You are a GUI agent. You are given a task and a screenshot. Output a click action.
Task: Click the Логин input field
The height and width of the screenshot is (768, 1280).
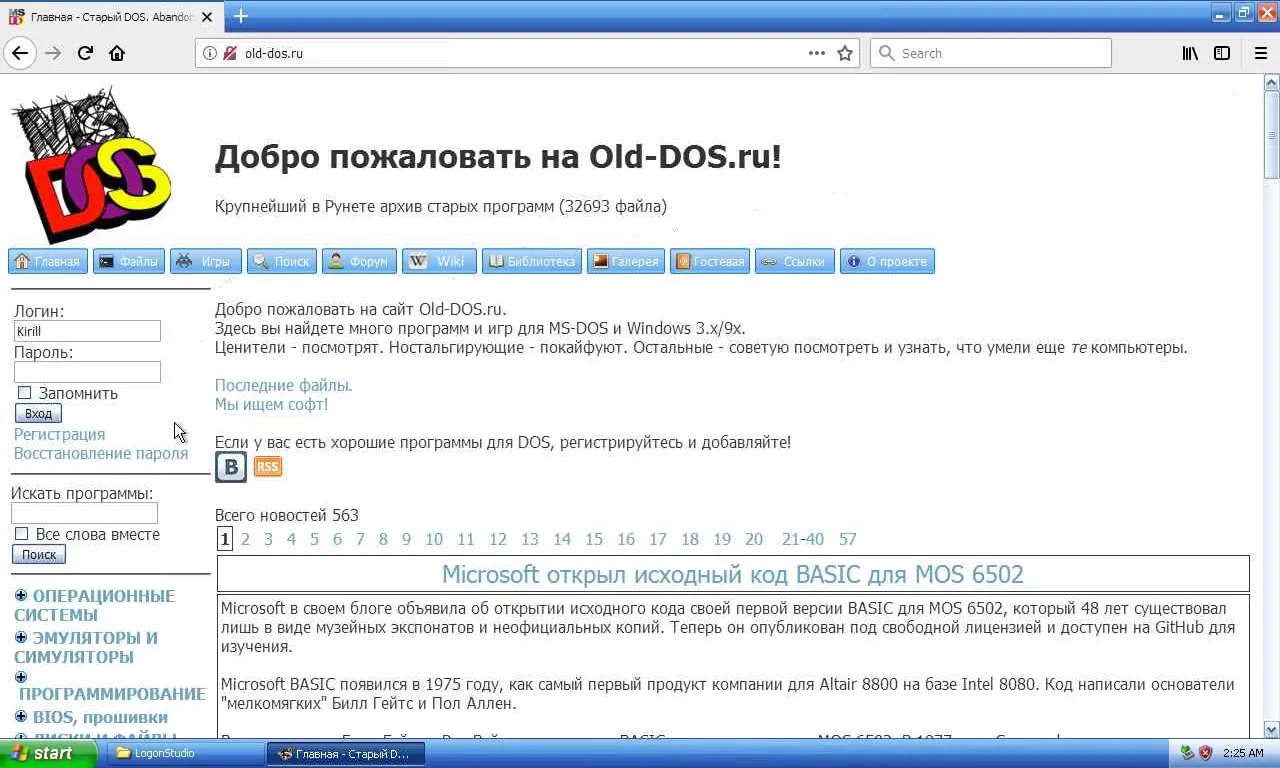(x=87, y=331)
